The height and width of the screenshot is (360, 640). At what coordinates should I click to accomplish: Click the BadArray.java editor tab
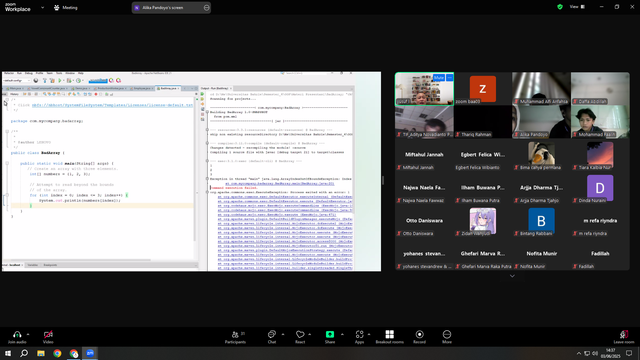coord(168,88)
